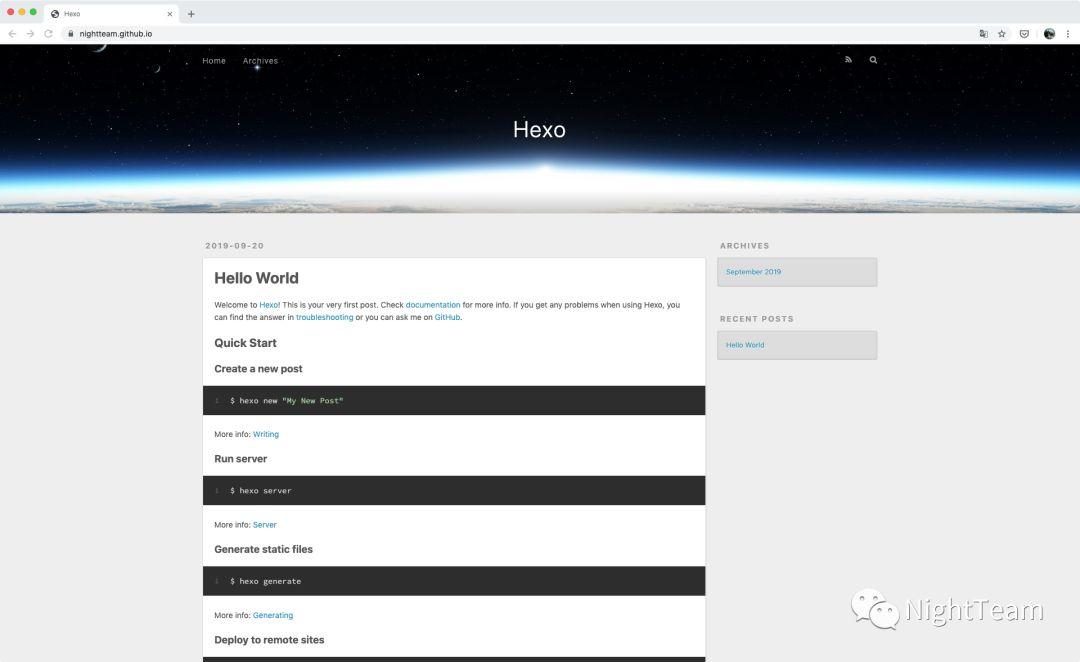Select the Hexo browser tab
This screenshot has height=662, width=1080.
110,14
